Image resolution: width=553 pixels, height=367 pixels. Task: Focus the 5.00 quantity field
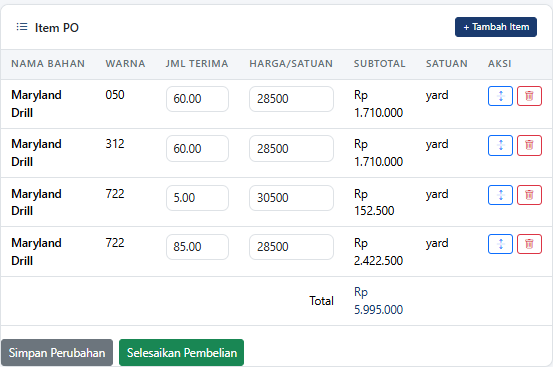click(x=197, y=198)
